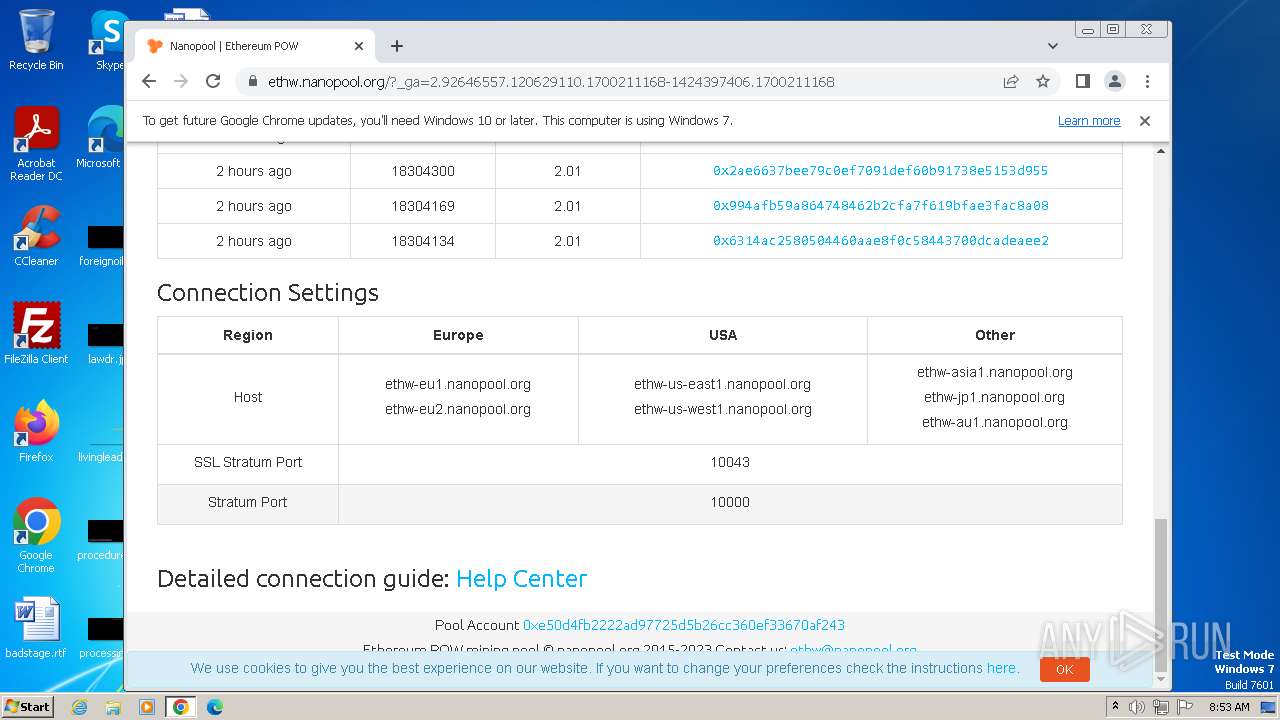The width and height of the screenshot is (1280, 720).
Task: Select the Nanopool | Ethereum POW tab
Action: tap(255, 46)
